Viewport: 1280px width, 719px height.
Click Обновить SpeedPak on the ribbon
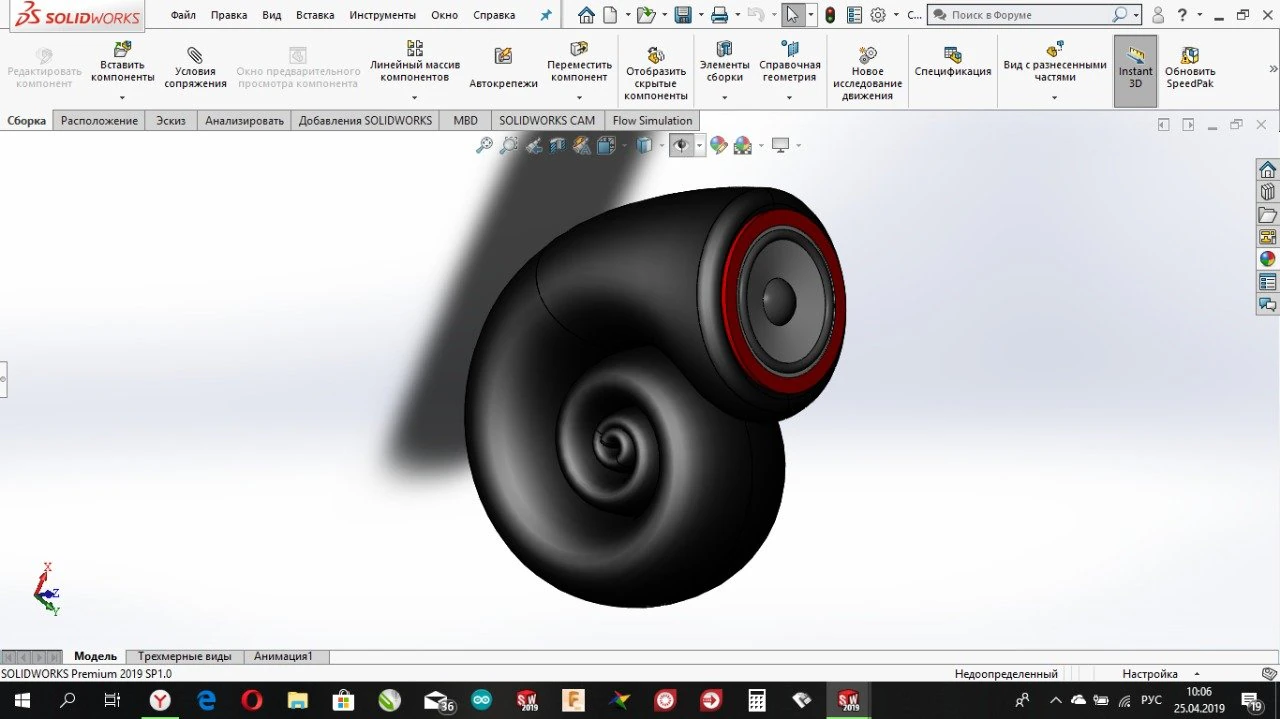[x=1189, y=70]
